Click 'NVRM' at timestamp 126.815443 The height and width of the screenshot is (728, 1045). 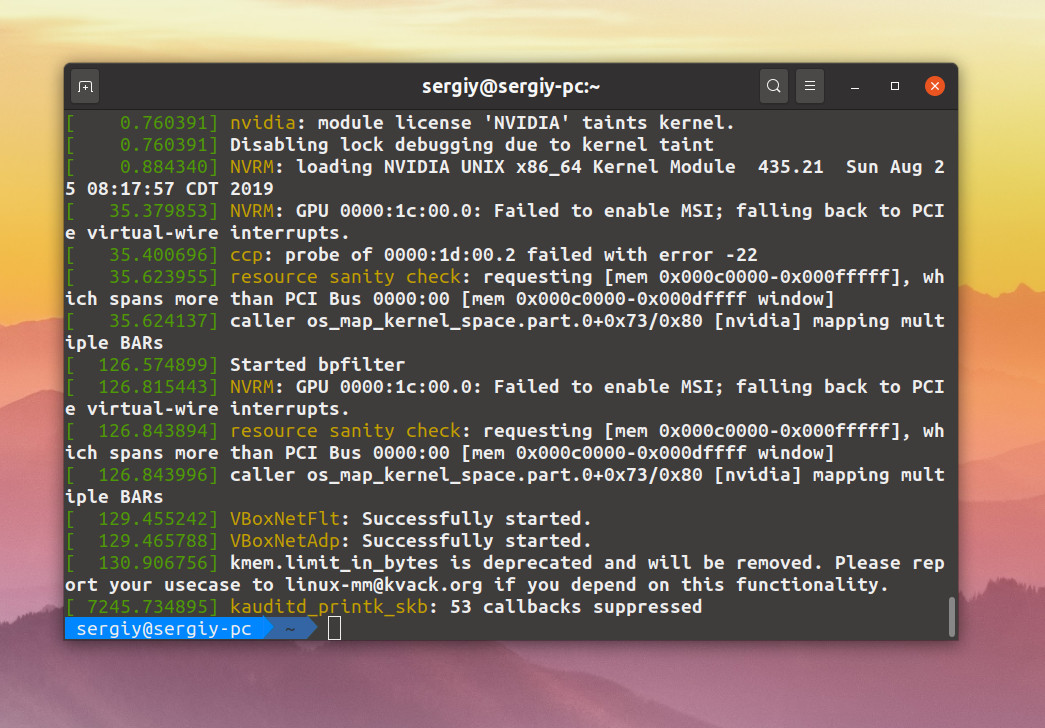pos(251,387)
